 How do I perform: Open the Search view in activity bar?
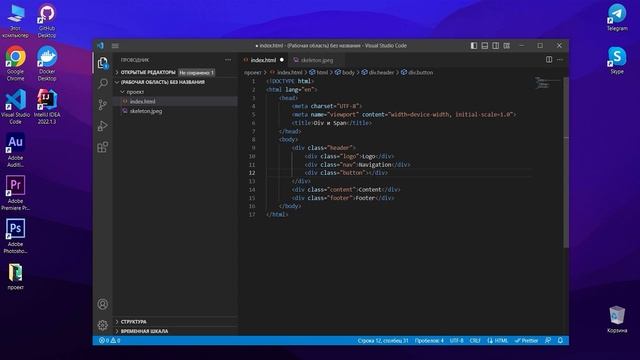click(x=103, y=83)
